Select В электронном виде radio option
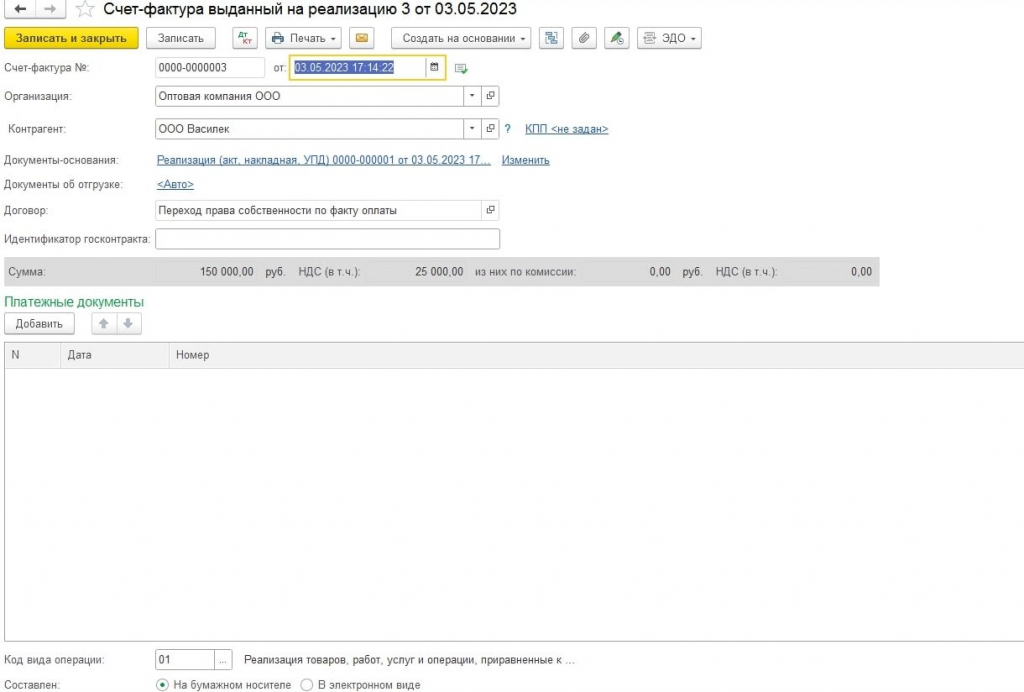Image resolution: width=1024 pixels, height=692 pixels. point(306,685)
